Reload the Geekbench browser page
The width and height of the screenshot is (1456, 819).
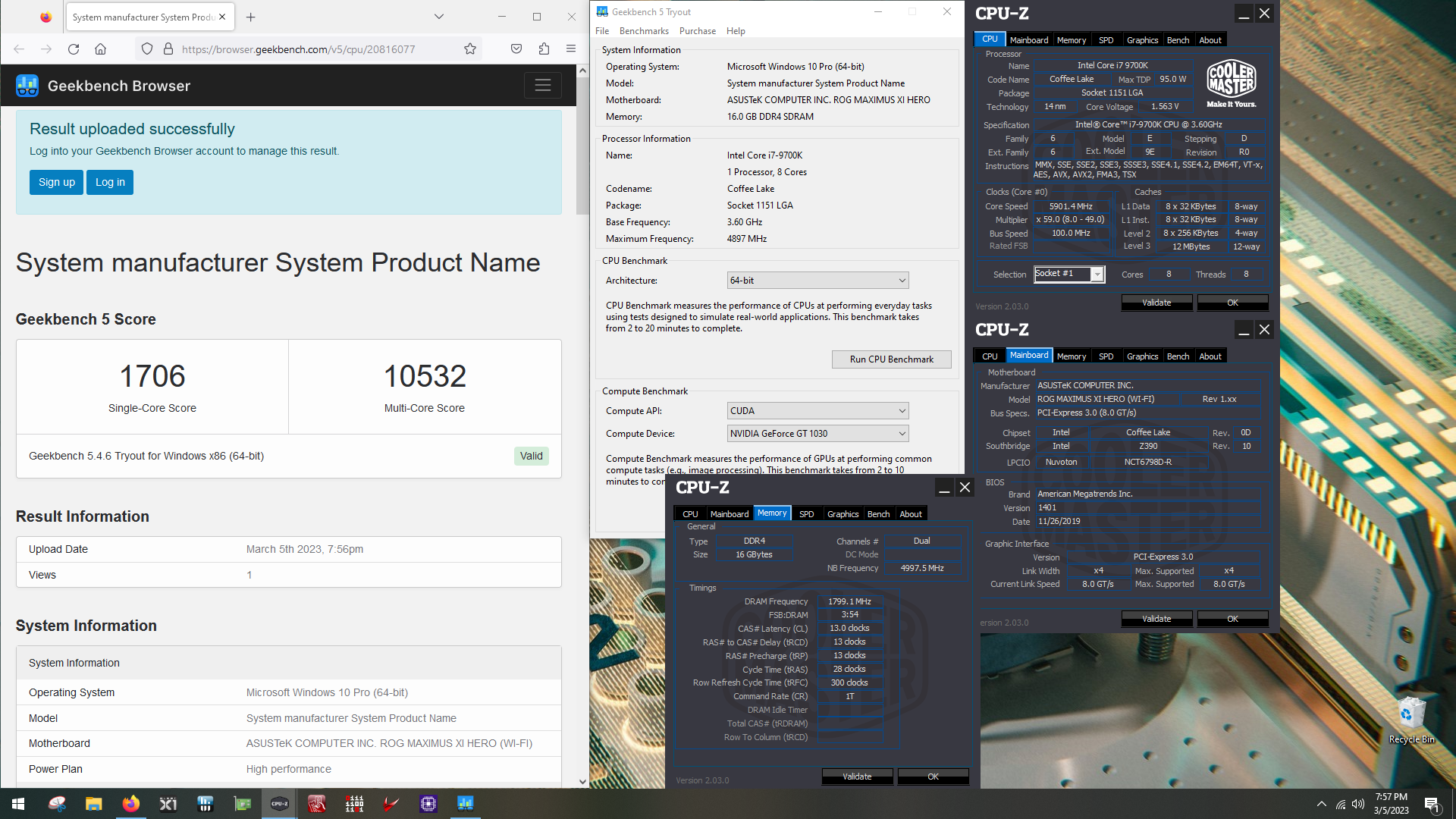pos(74,49)
